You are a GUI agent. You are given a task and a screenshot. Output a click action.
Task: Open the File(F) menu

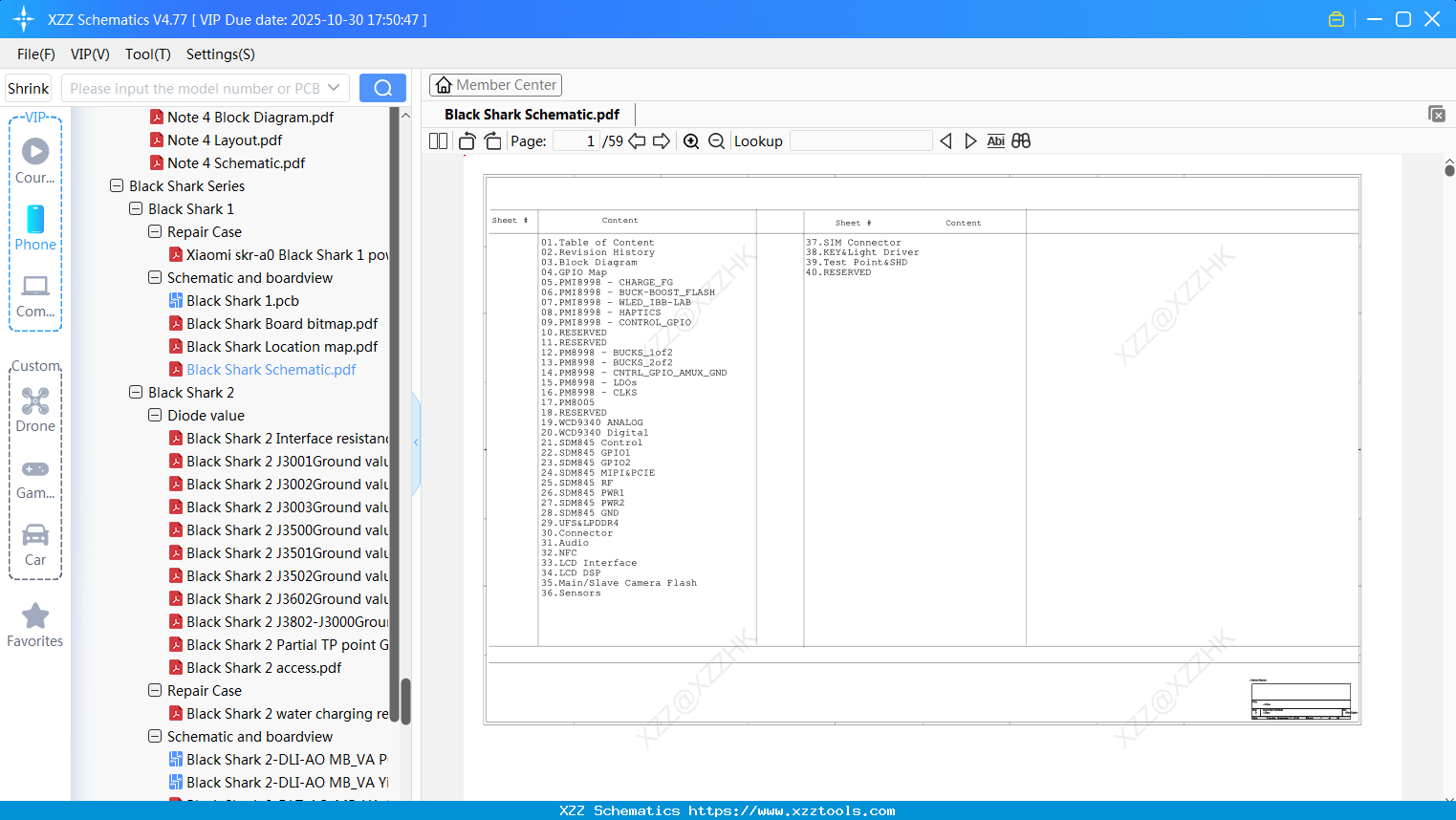36,54
